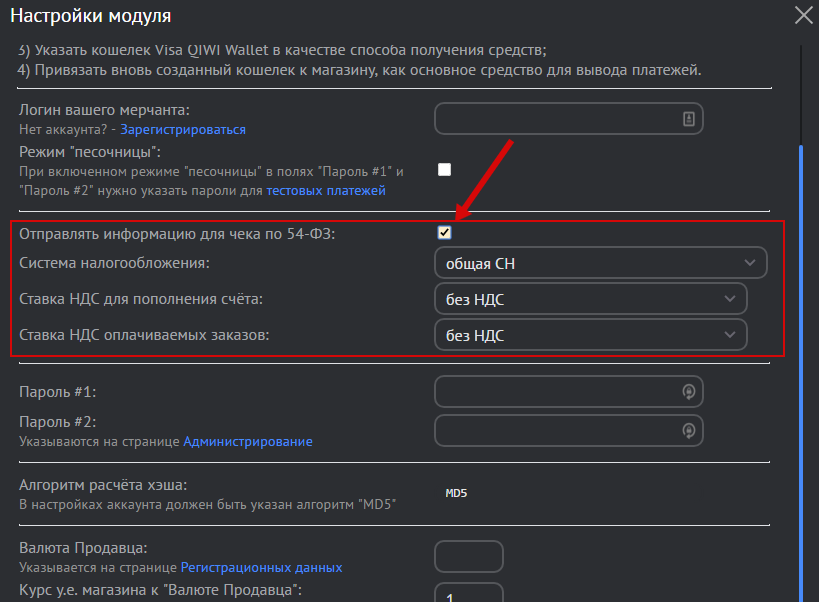
Task: Open the Система налогообложения dropdown
Action: tap(600, 263)
